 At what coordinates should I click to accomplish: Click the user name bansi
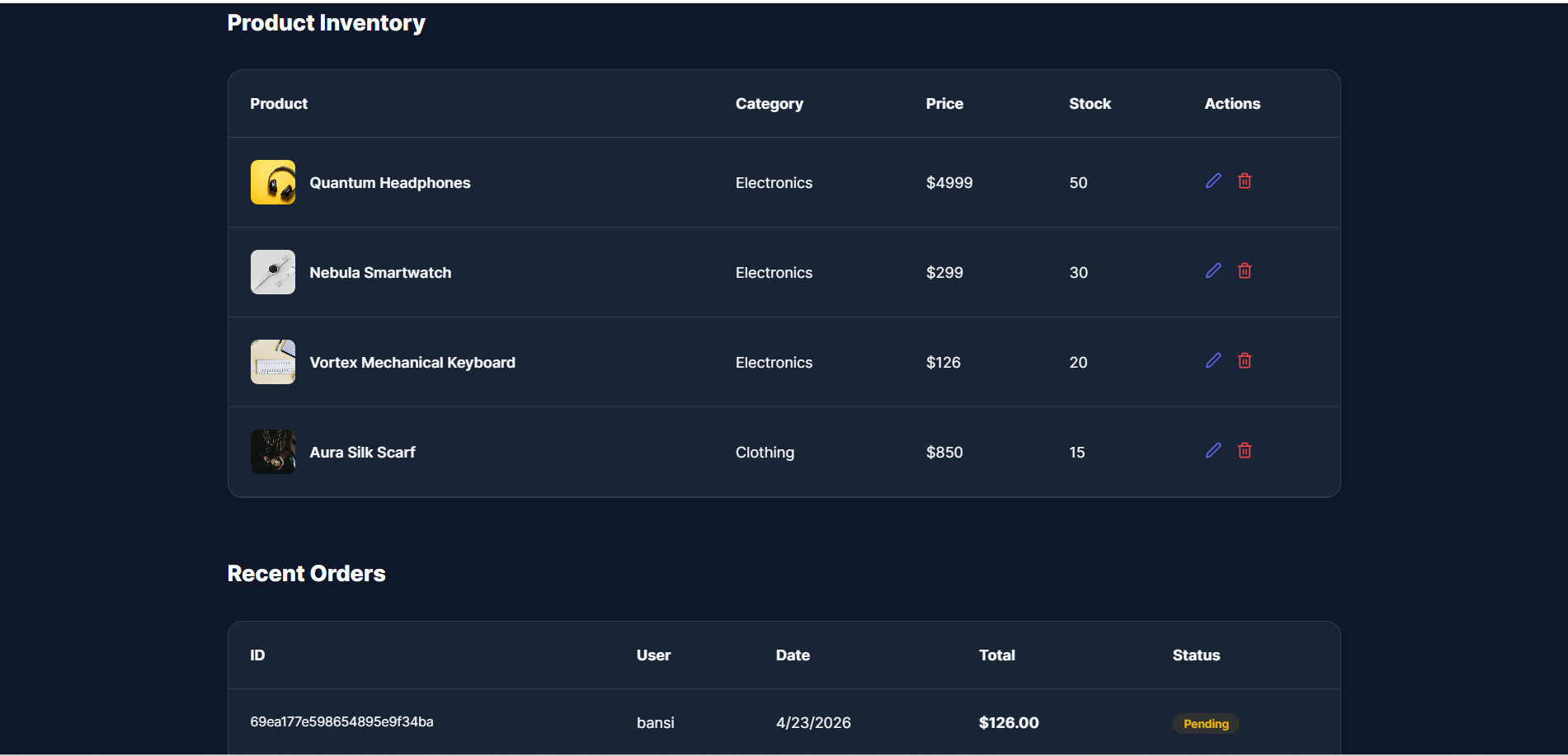click(655, 723)
